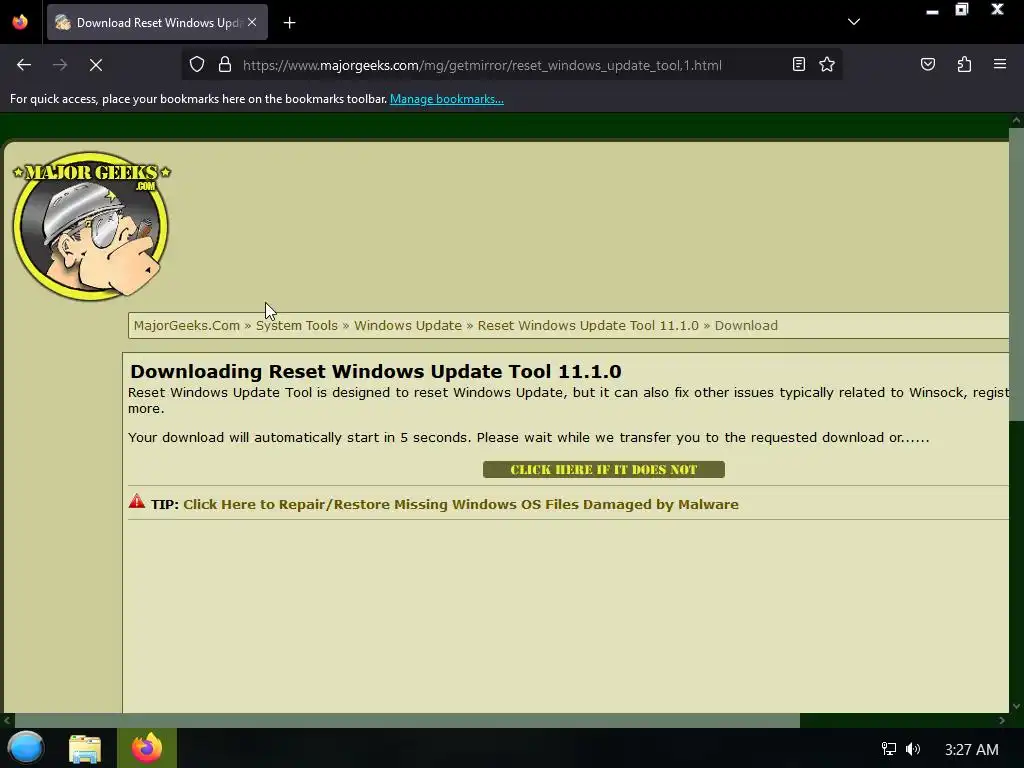Viewport: 1024px width, 768px height.
Task: View site security padlock information
Action: point(225,65)
